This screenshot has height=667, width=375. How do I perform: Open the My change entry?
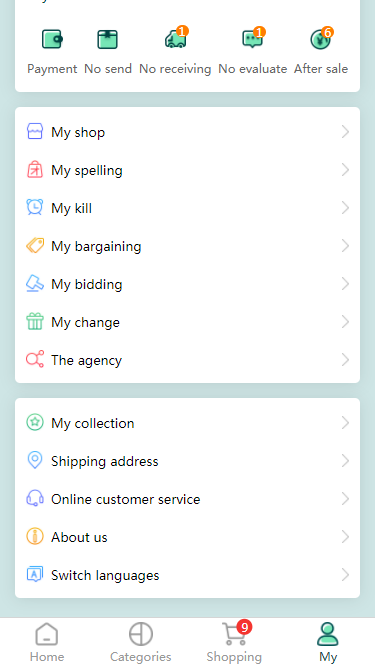[x=188, y=322]
